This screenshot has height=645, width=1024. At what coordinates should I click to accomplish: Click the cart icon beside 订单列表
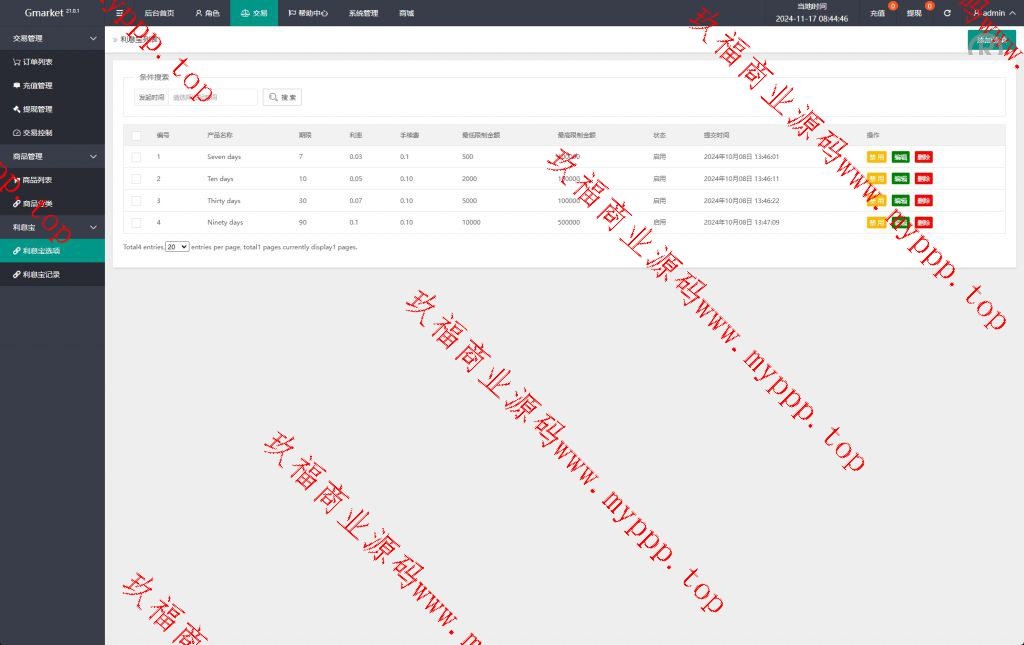click(x=16, y=61)
